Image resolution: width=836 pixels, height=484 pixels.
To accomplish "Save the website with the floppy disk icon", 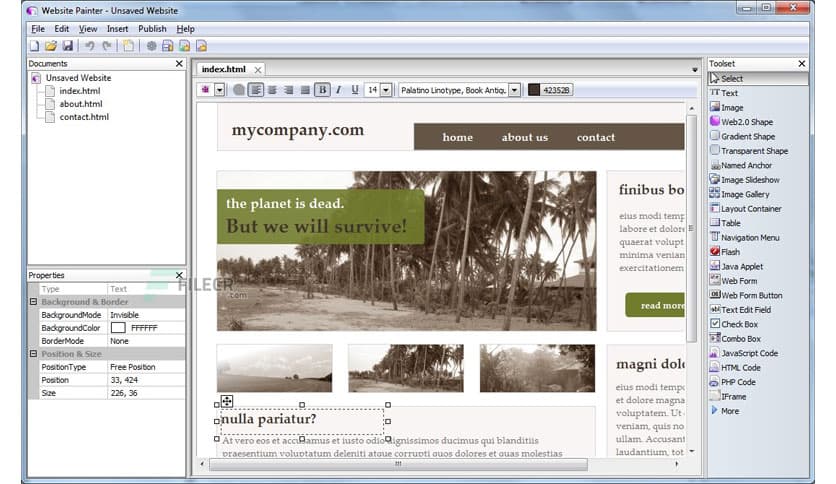I will [x=67, y=46].
